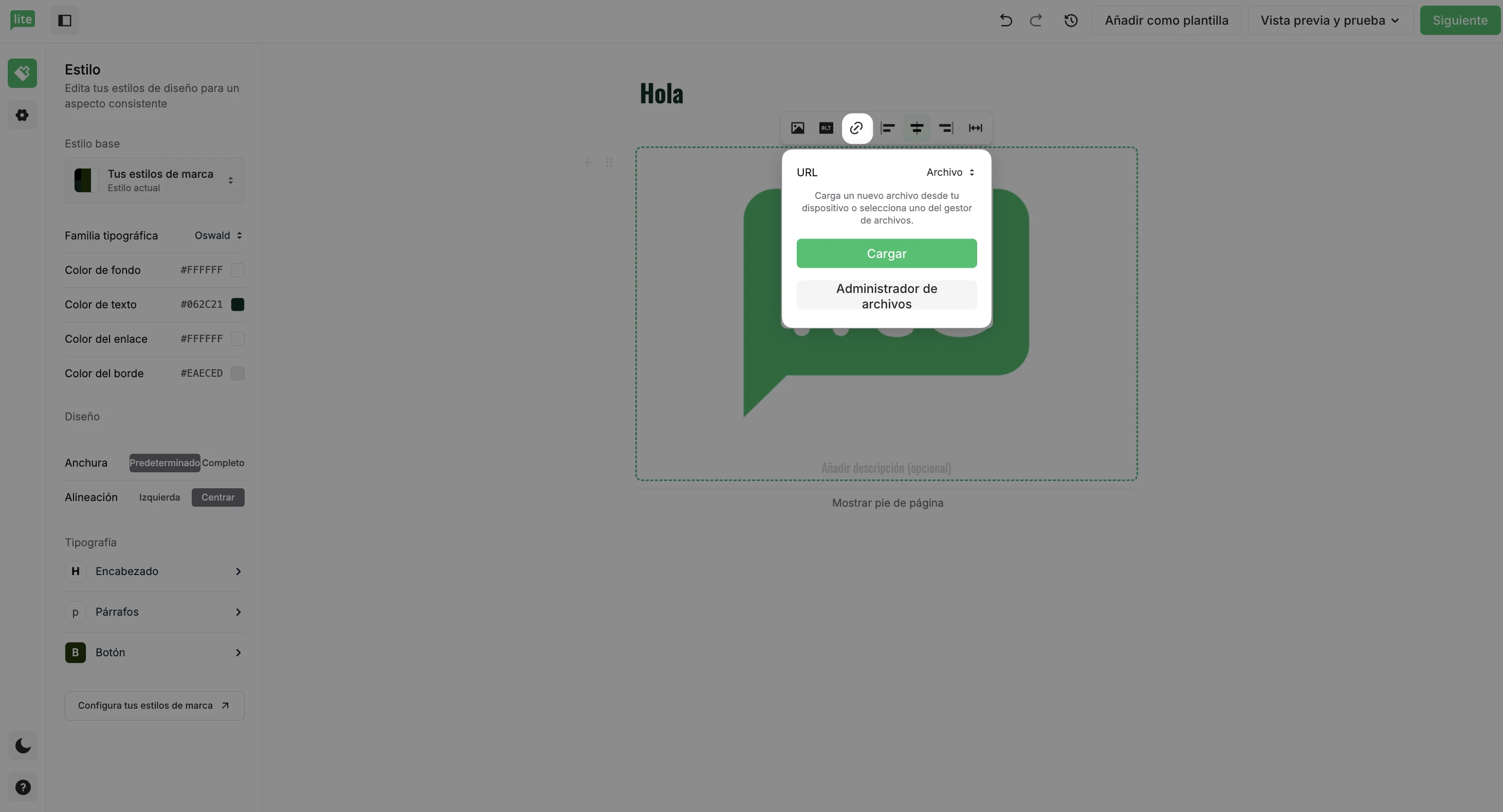Open the Tus estilos de marca dropdown
This screenshot has height=812, width=1503.
[x=155, y=181]
